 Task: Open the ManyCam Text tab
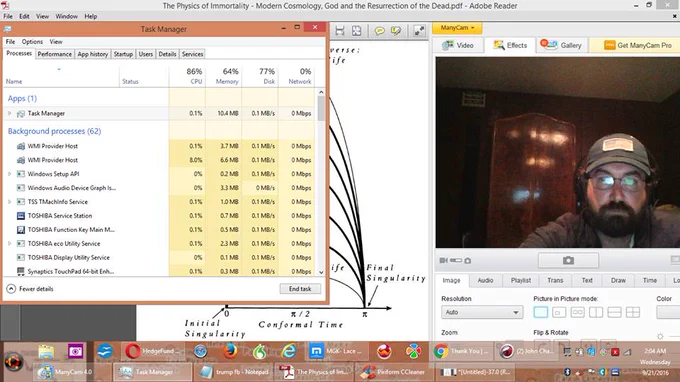click(587, 281)
